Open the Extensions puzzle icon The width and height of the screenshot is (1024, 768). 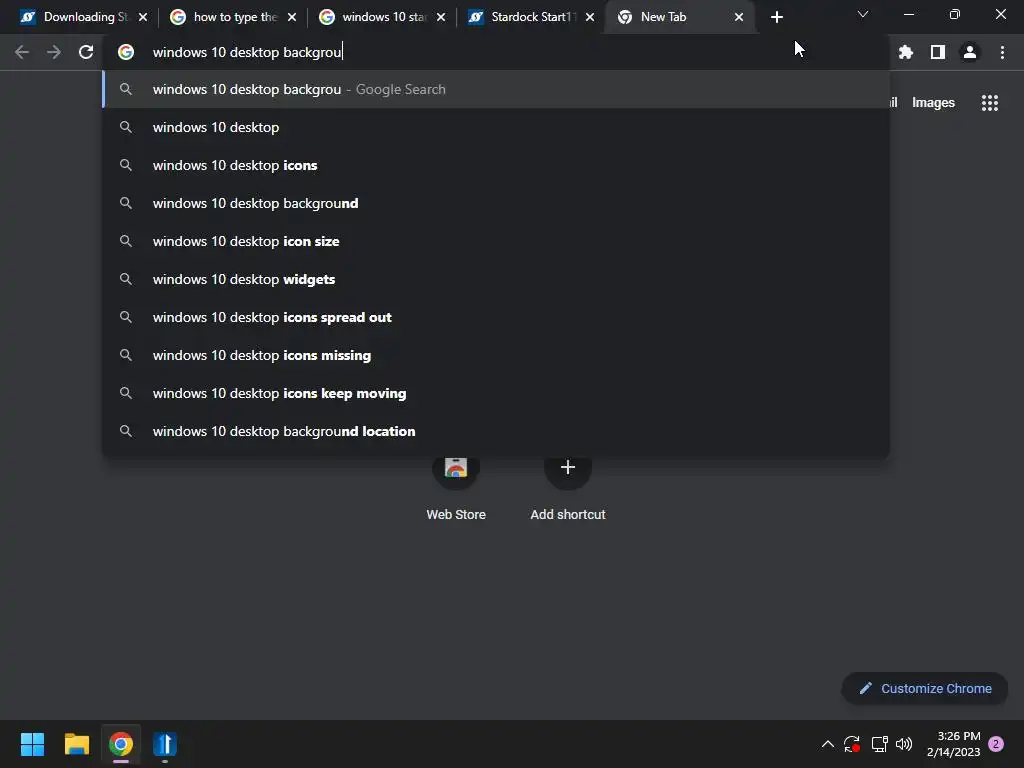[x=906, y=52]
